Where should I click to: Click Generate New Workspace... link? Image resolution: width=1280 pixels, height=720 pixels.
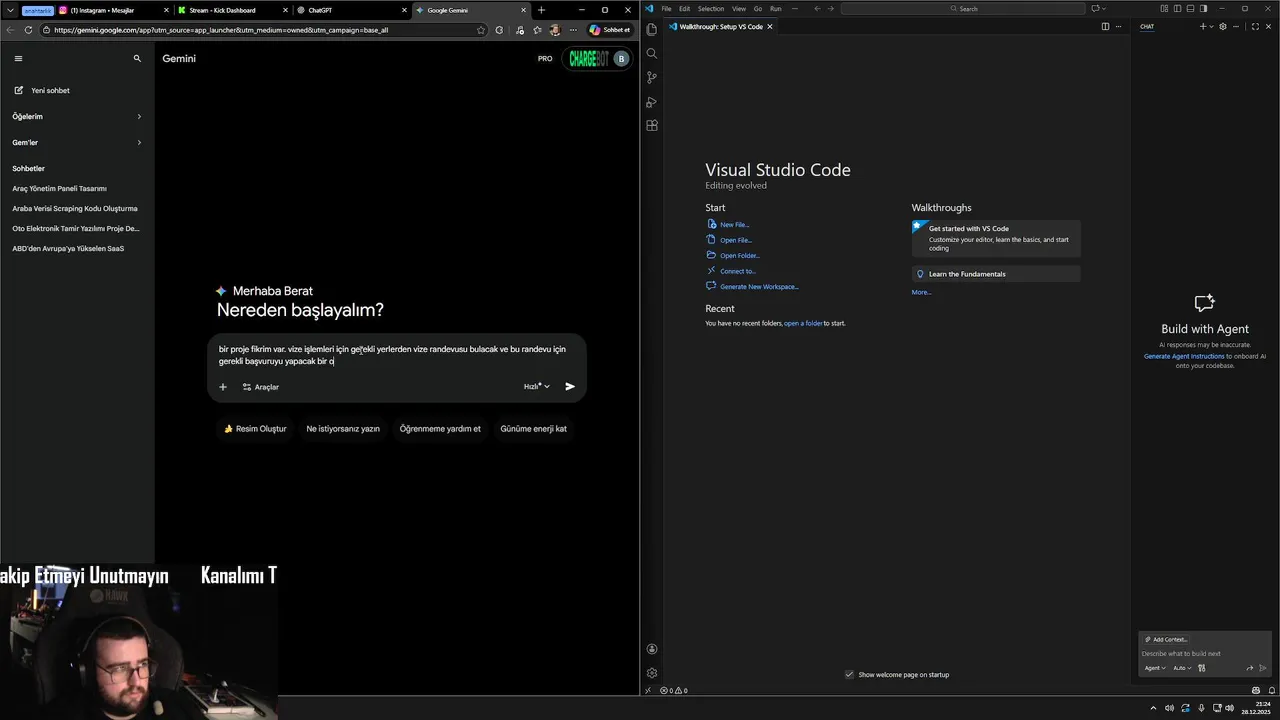click(759, 287)
